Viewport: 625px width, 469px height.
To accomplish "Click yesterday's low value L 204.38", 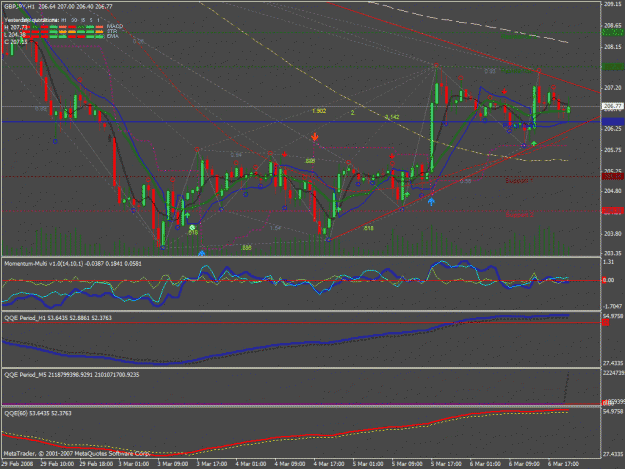I will tap(16, 34).
